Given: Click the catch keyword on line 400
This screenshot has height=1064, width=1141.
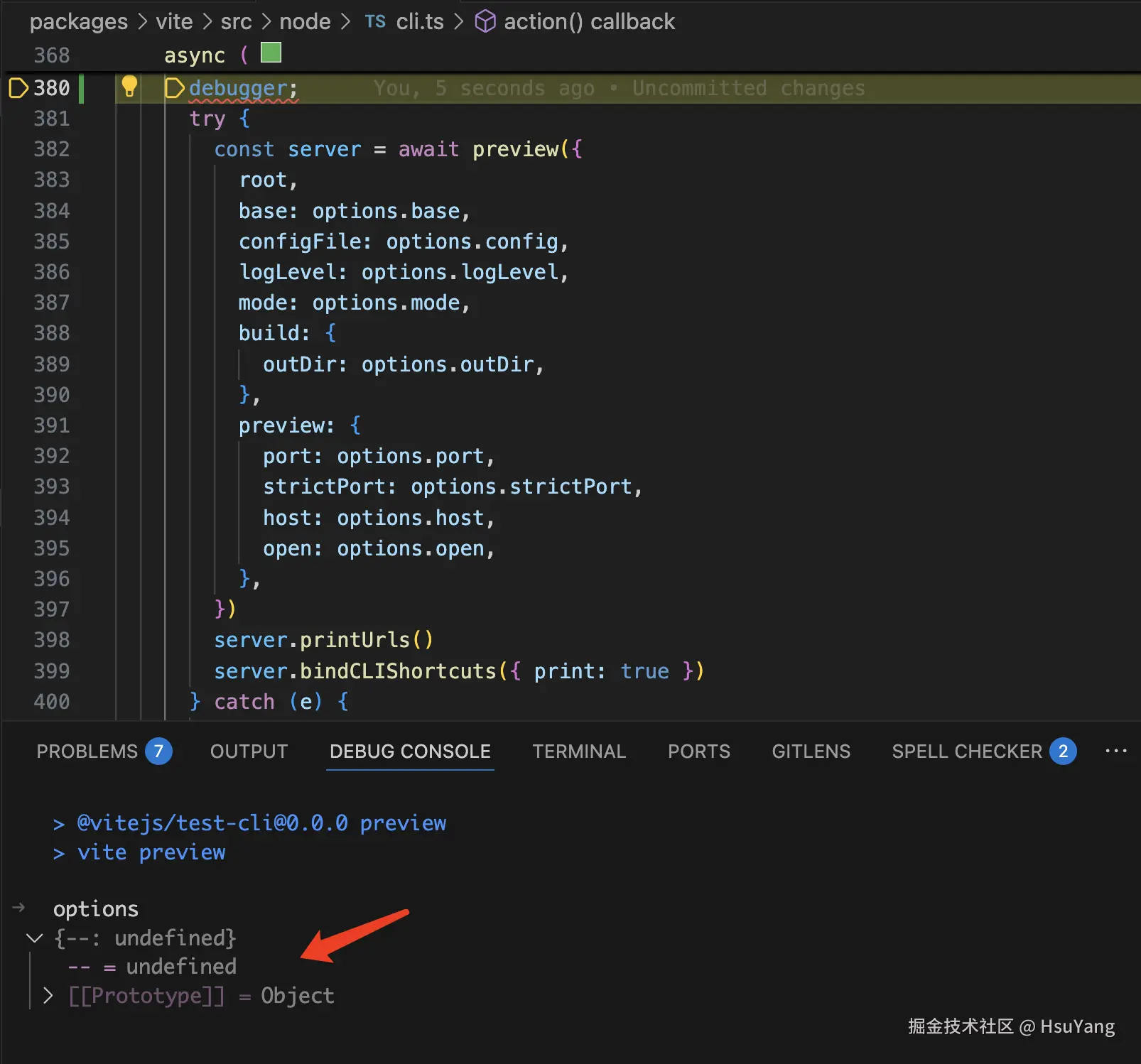Looking at the screenshot, I should click(x=244, y=702).
